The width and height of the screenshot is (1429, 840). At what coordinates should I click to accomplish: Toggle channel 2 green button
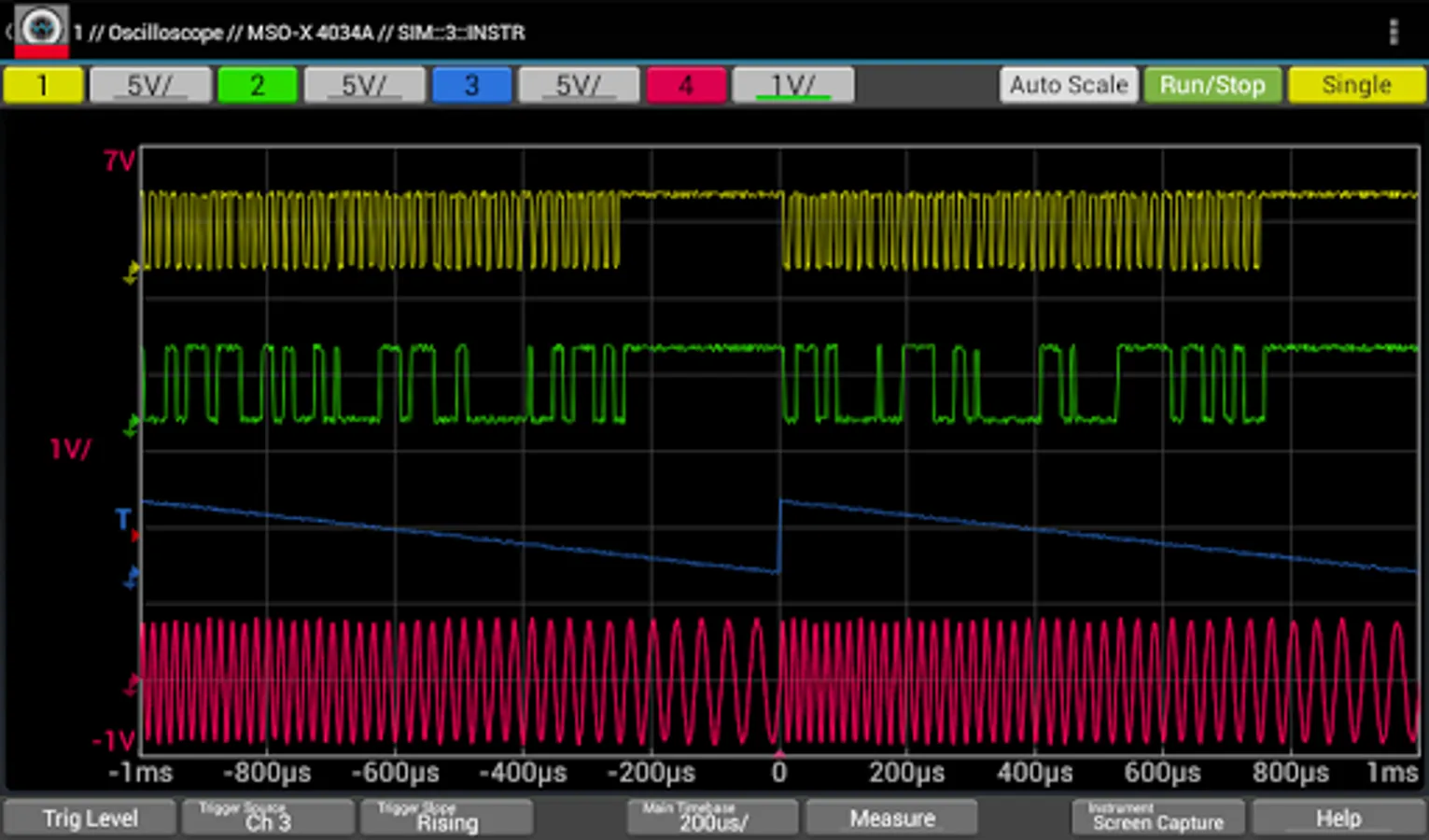click(x=257, y=86)
